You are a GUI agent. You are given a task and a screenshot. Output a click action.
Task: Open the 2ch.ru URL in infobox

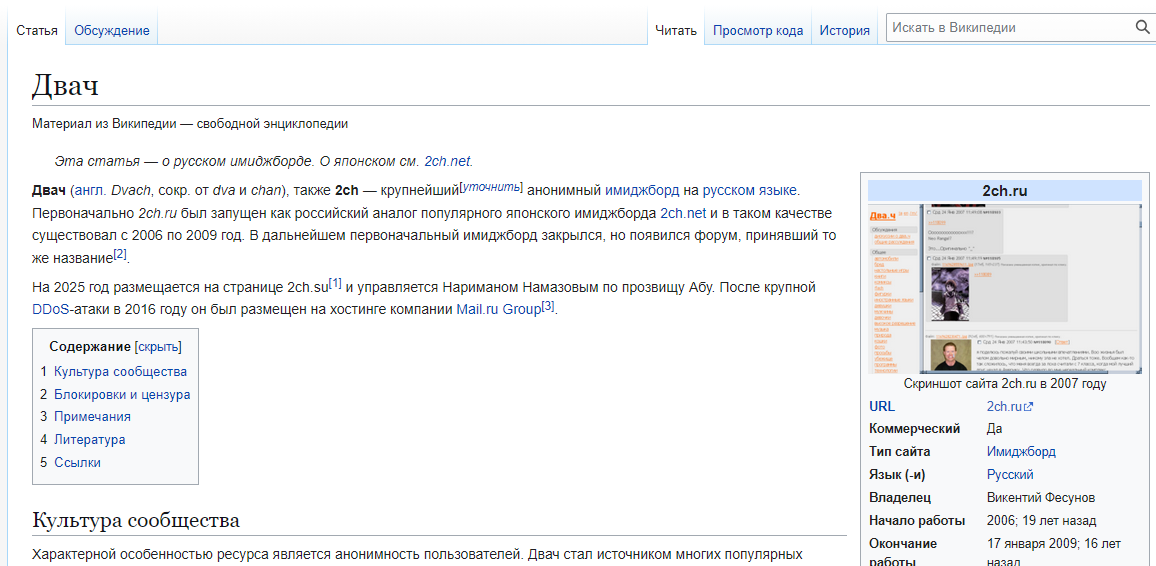point(1004,406)
